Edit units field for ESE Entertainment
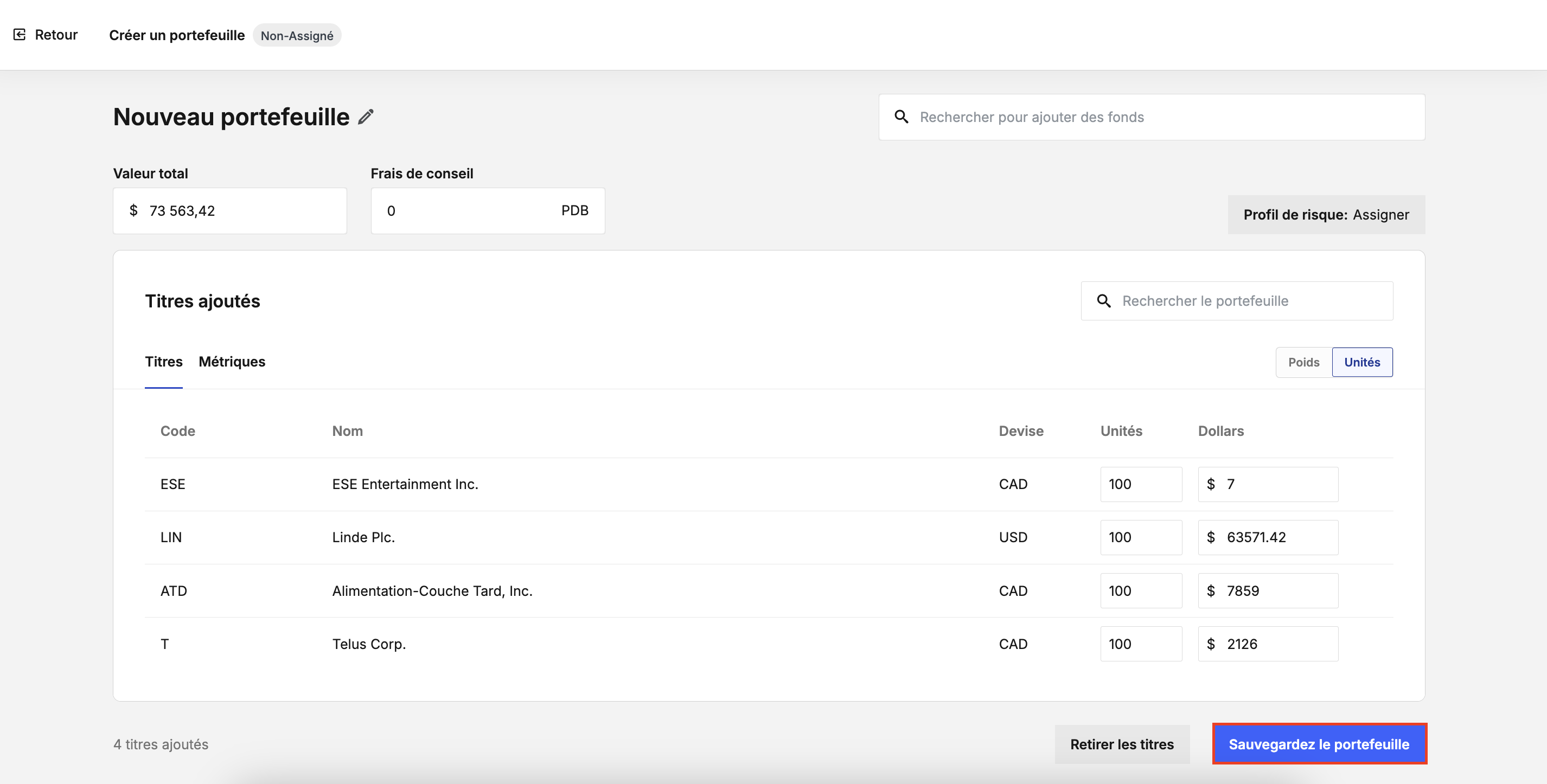Screen dimensions: 1547x784 click(1140, 484)
